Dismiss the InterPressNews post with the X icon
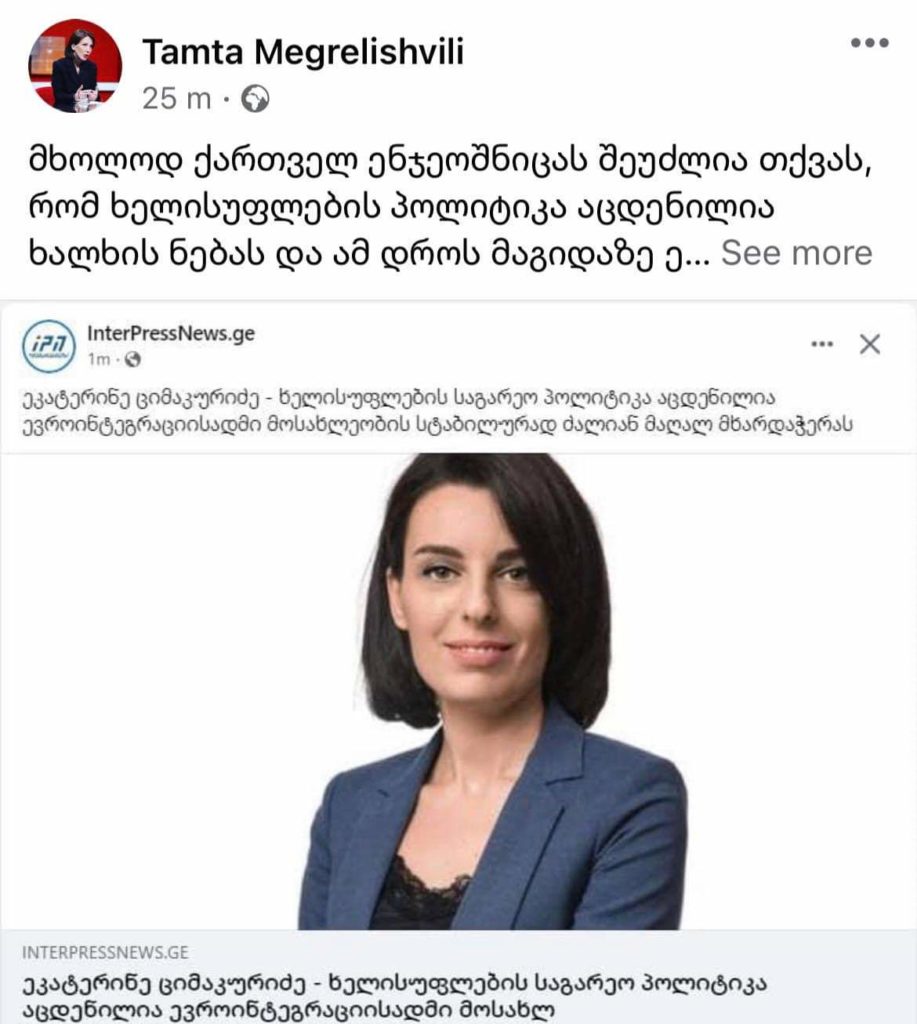 coord(869,344)
